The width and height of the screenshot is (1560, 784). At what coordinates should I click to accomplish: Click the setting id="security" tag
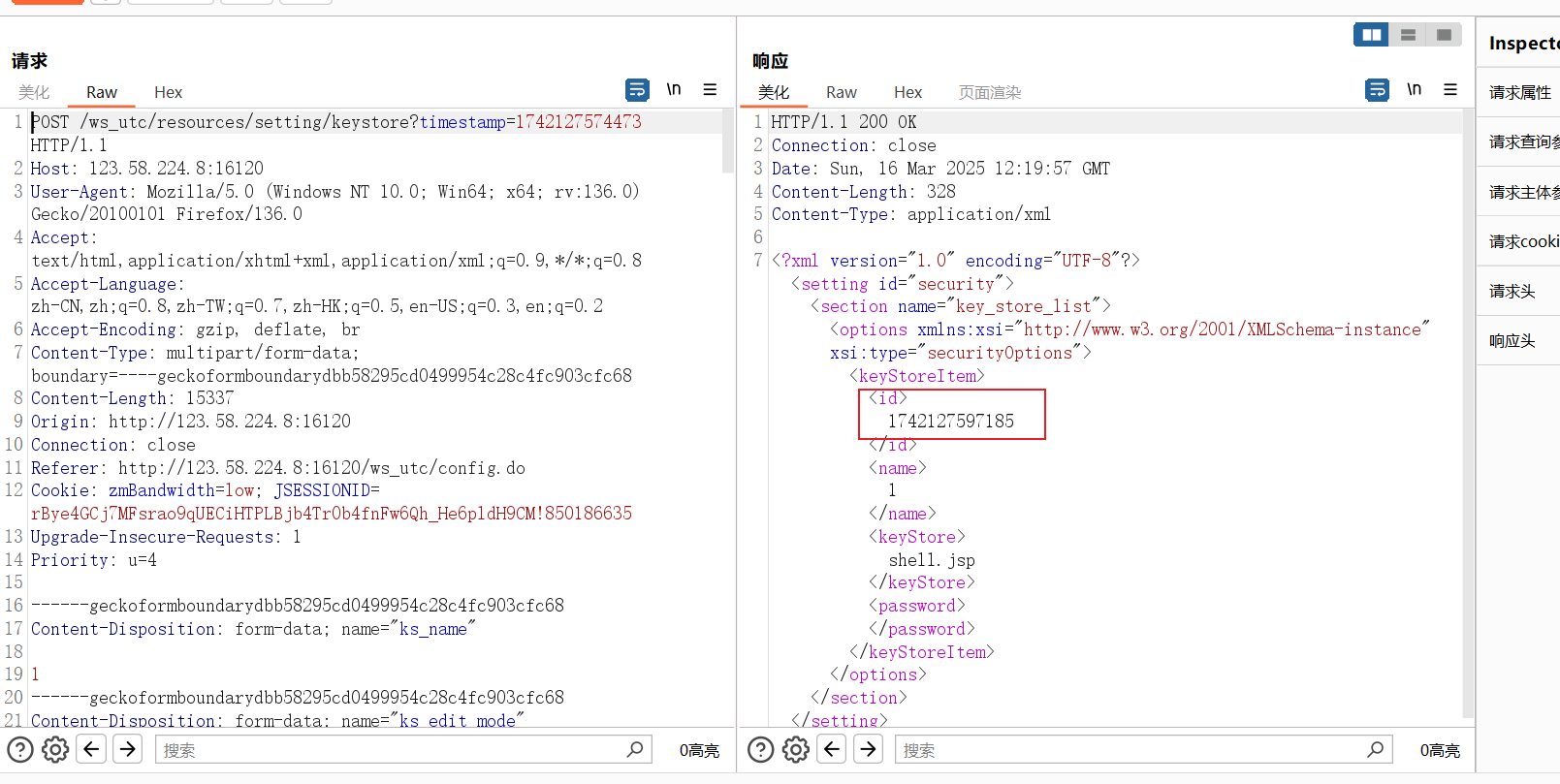(x=903, y=284)
